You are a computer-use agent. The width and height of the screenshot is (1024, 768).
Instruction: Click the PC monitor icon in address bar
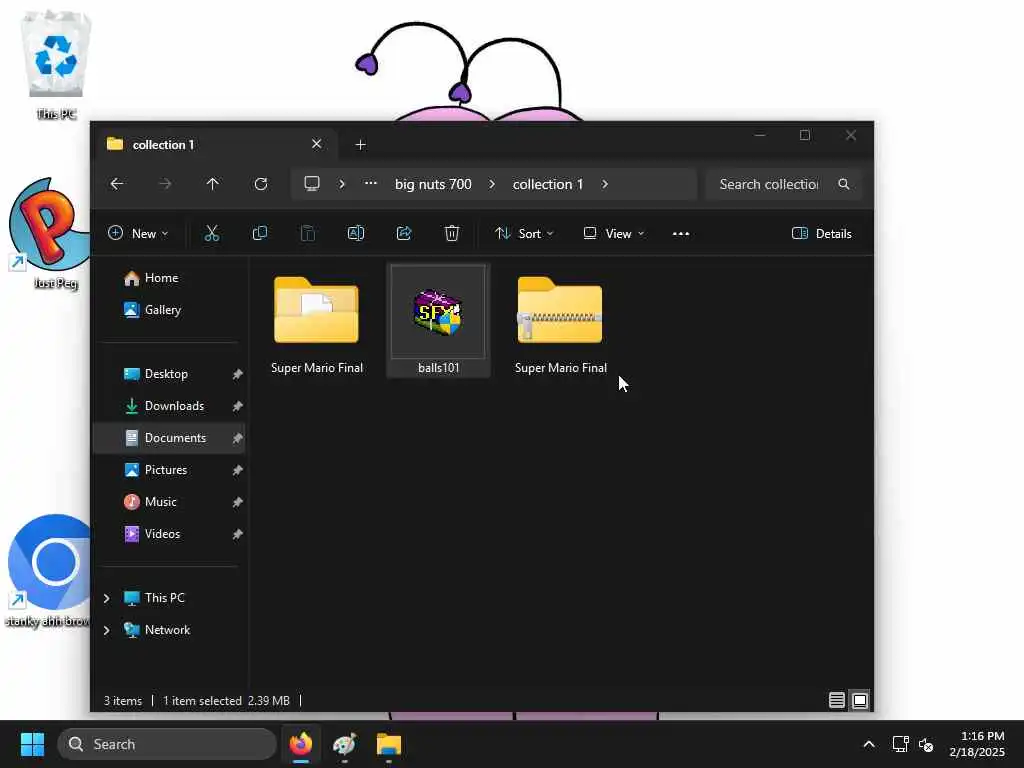click(312, 184)
